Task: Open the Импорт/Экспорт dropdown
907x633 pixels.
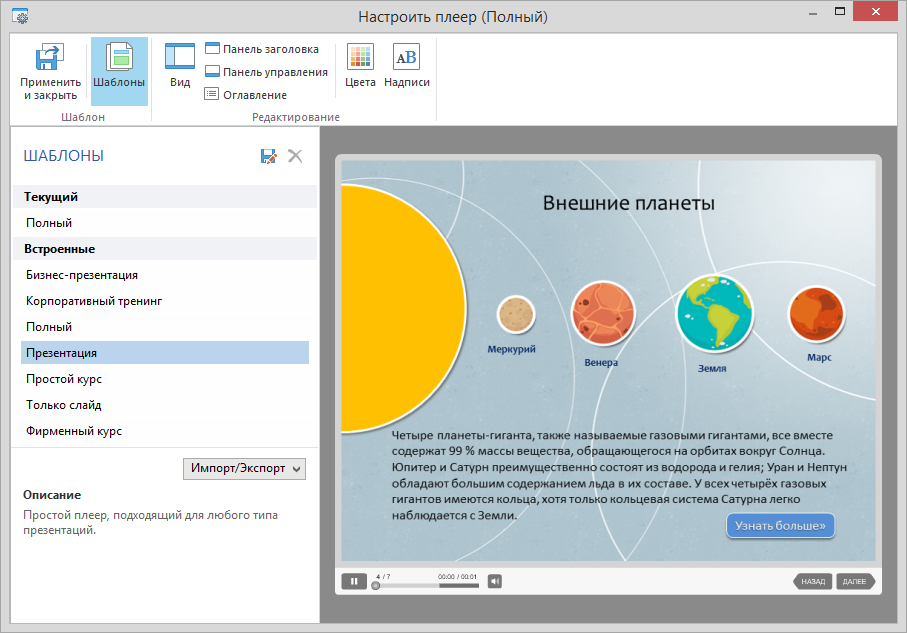Action: (x=244, y=469)
